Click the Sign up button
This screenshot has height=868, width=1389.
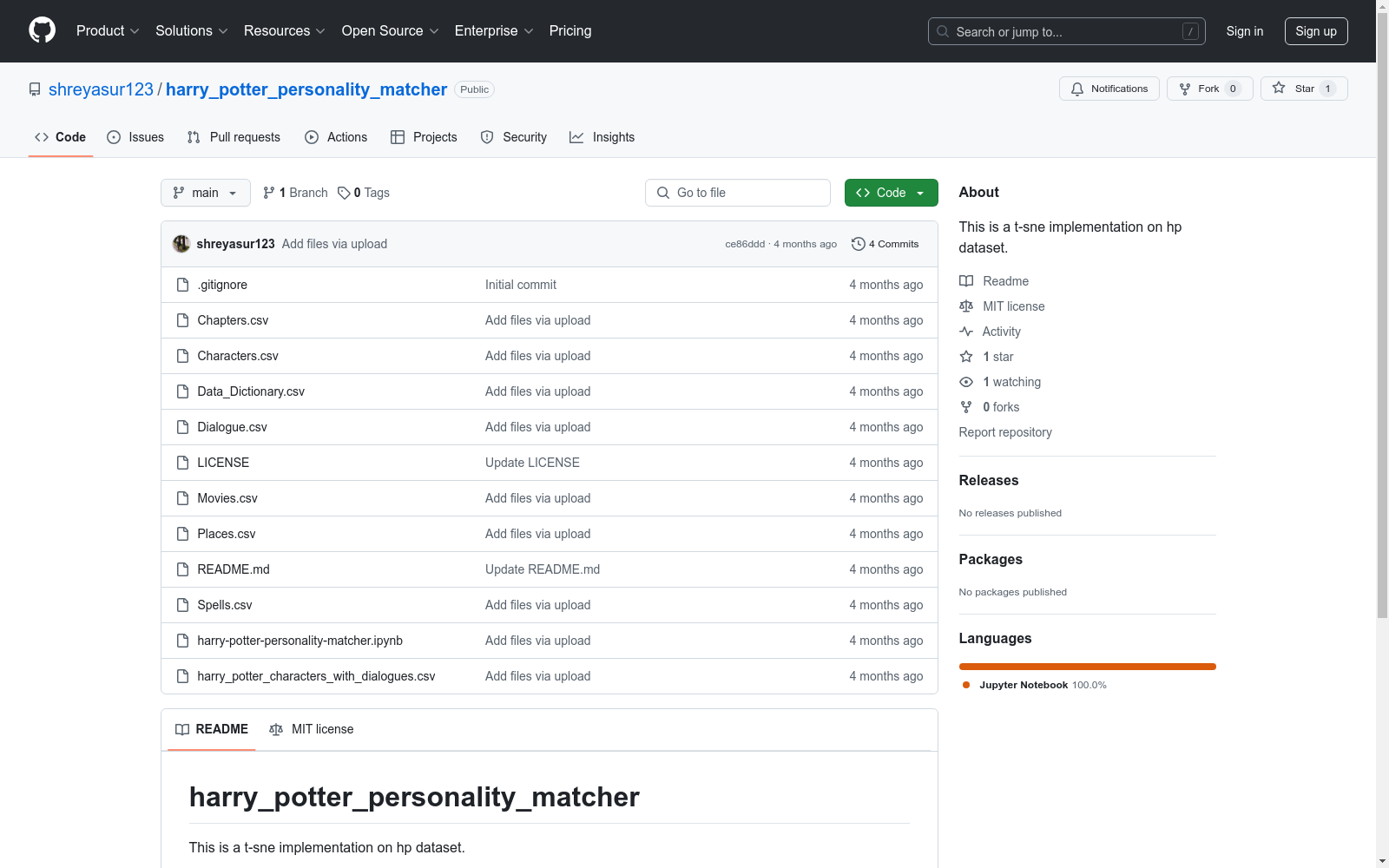click(x=1315, y=31)
